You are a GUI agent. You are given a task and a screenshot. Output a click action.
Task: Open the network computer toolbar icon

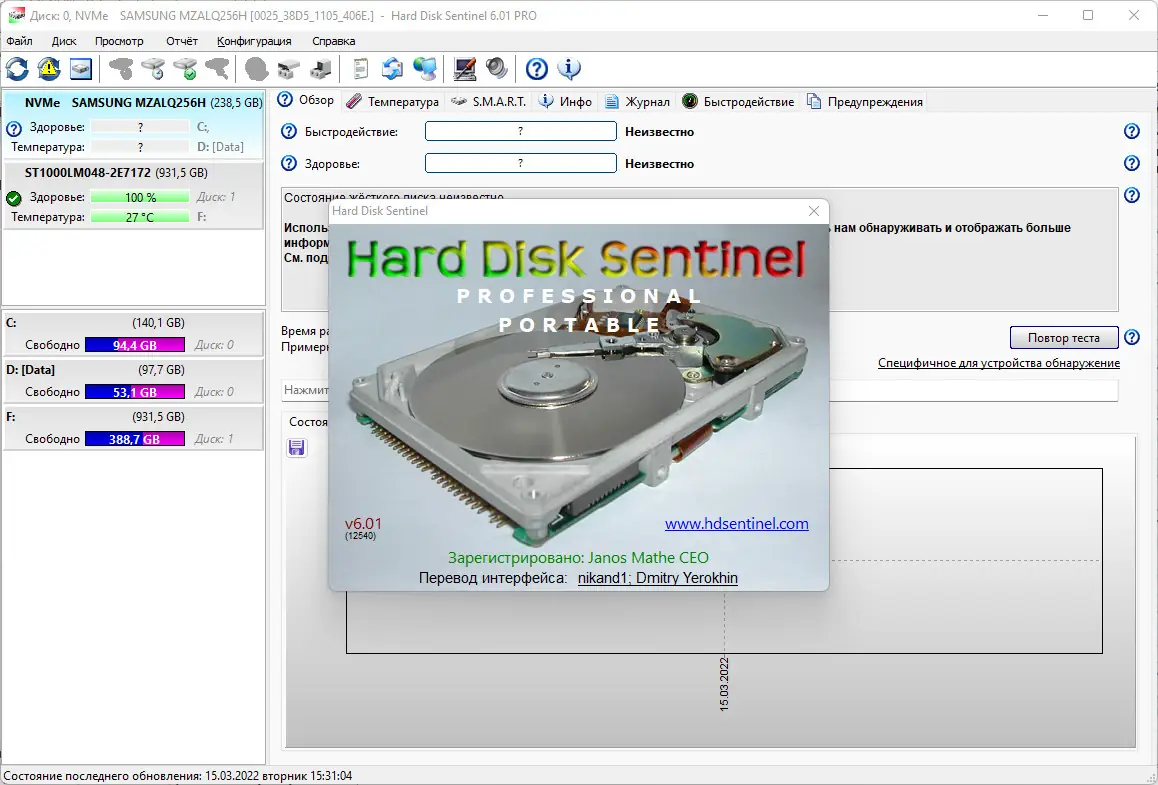423,68
